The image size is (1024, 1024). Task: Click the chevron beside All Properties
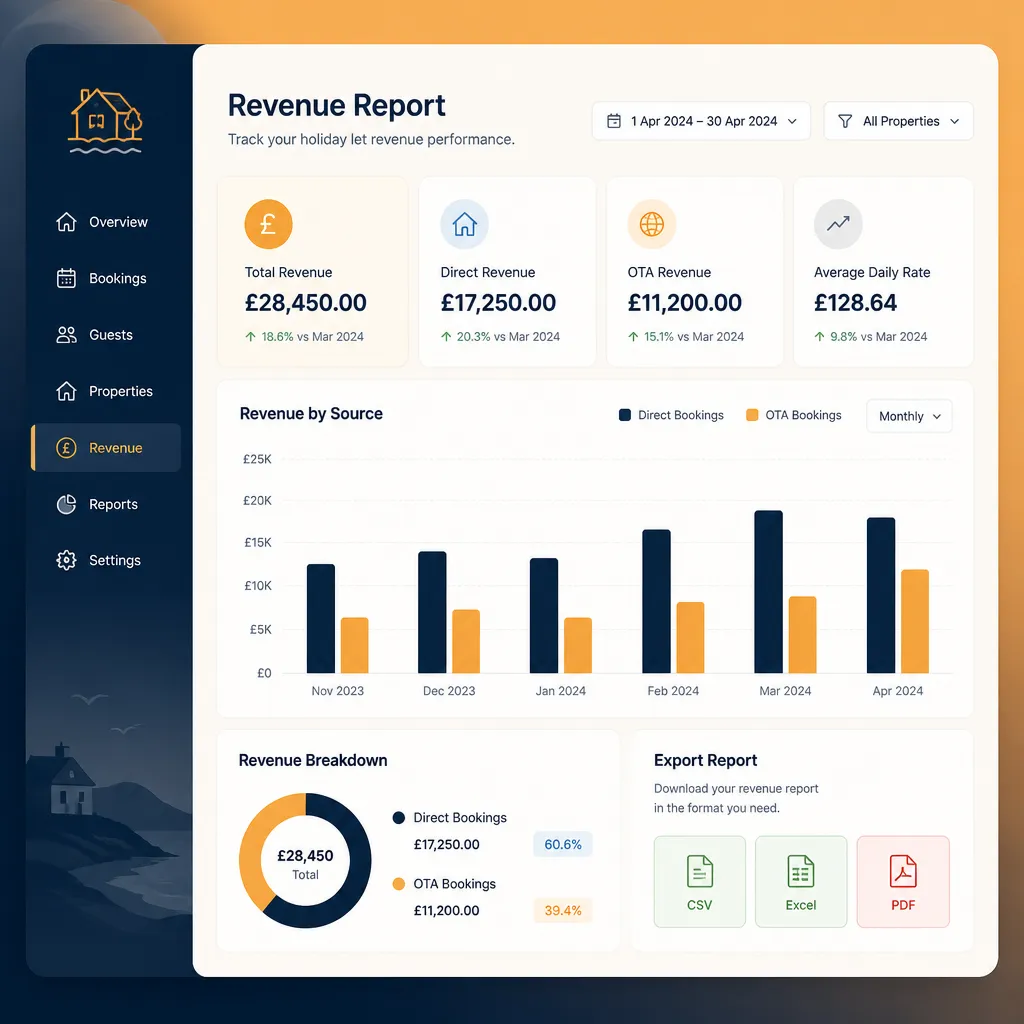point(954,121)
